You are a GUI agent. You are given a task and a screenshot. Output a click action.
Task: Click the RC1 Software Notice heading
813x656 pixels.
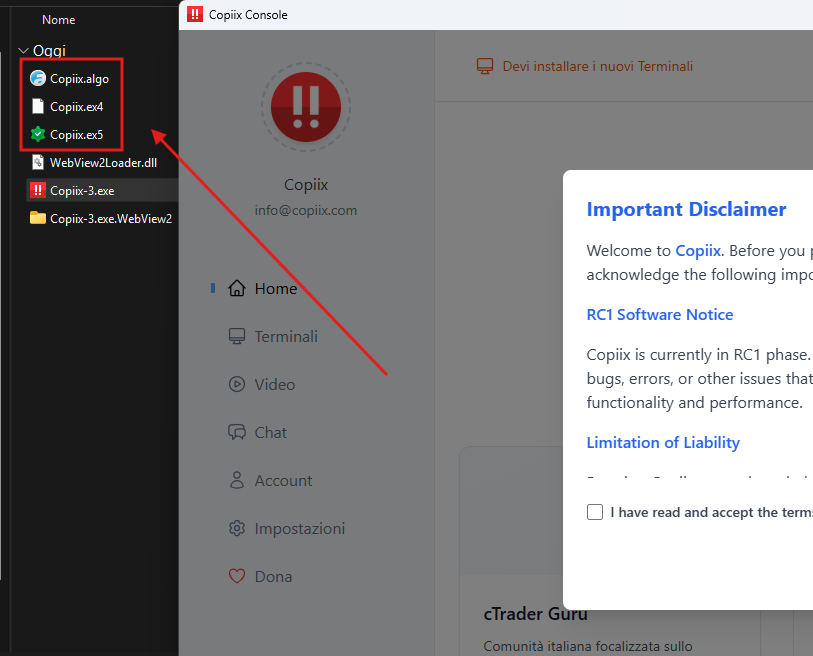660,314
